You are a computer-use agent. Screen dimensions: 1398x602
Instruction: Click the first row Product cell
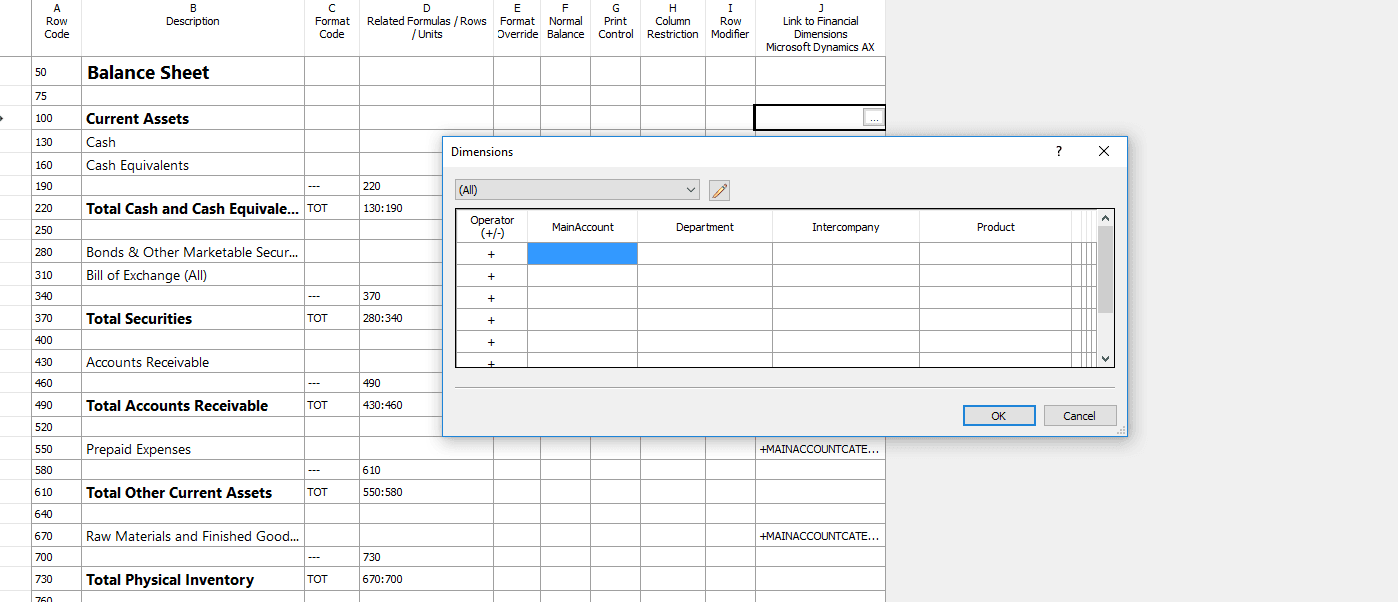click(995, 254)
